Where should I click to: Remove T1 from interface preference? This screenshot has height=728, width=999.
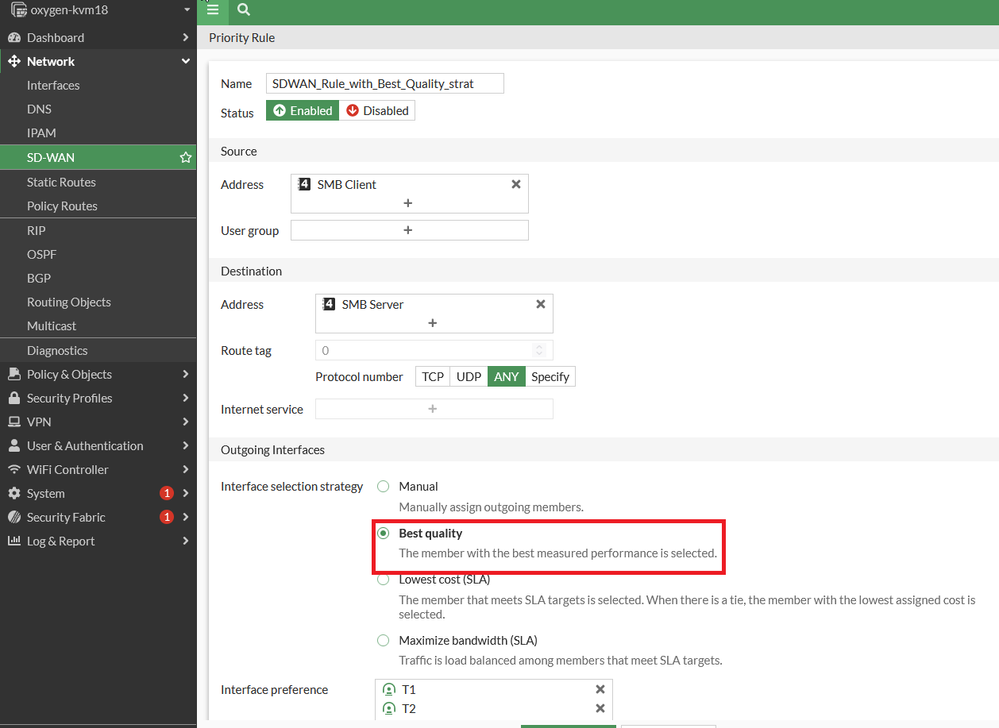click(x=600, y=689)
